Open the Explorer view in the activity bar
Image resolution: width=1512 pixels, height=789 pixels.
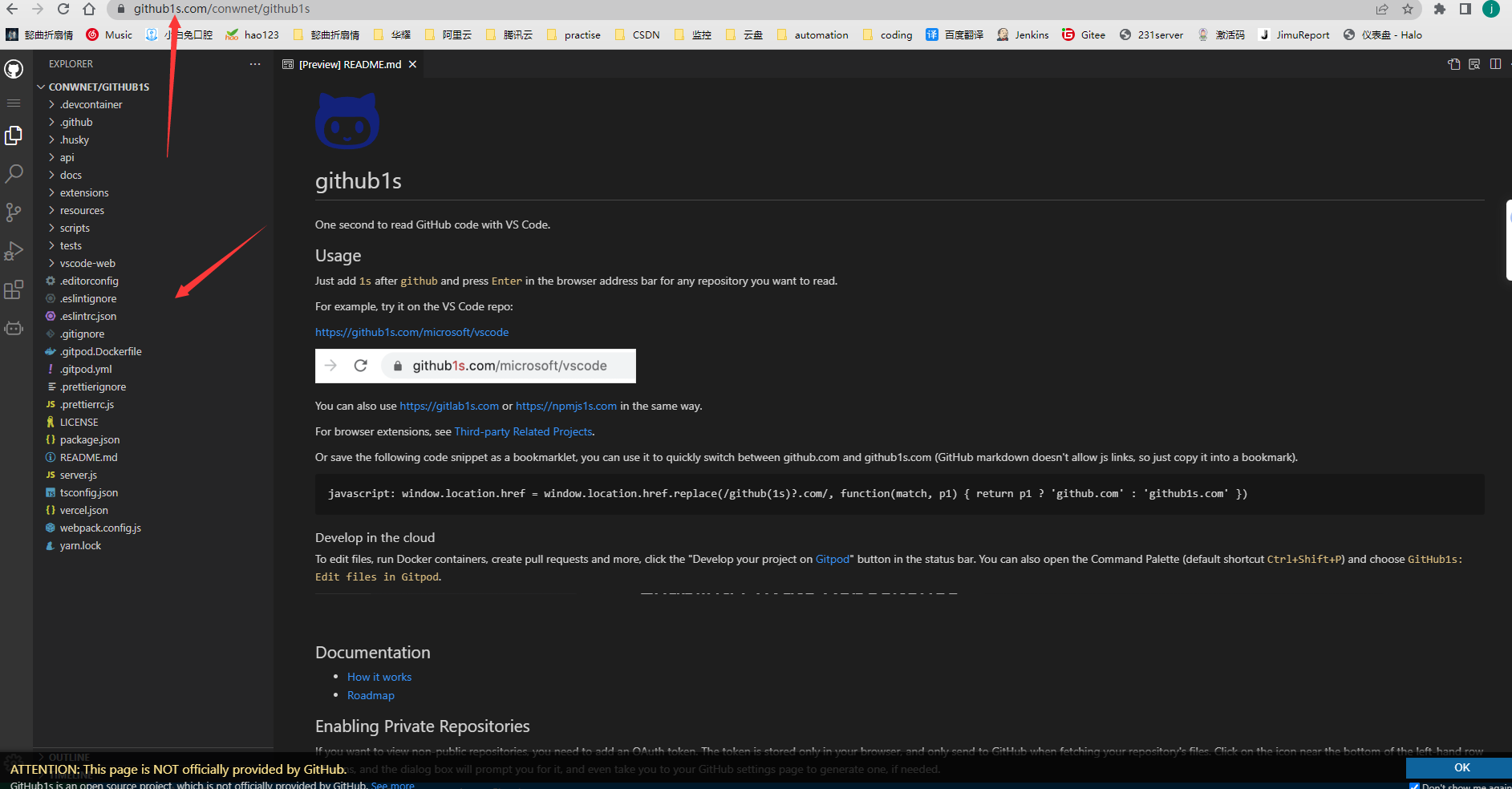[x=14, y=135]
